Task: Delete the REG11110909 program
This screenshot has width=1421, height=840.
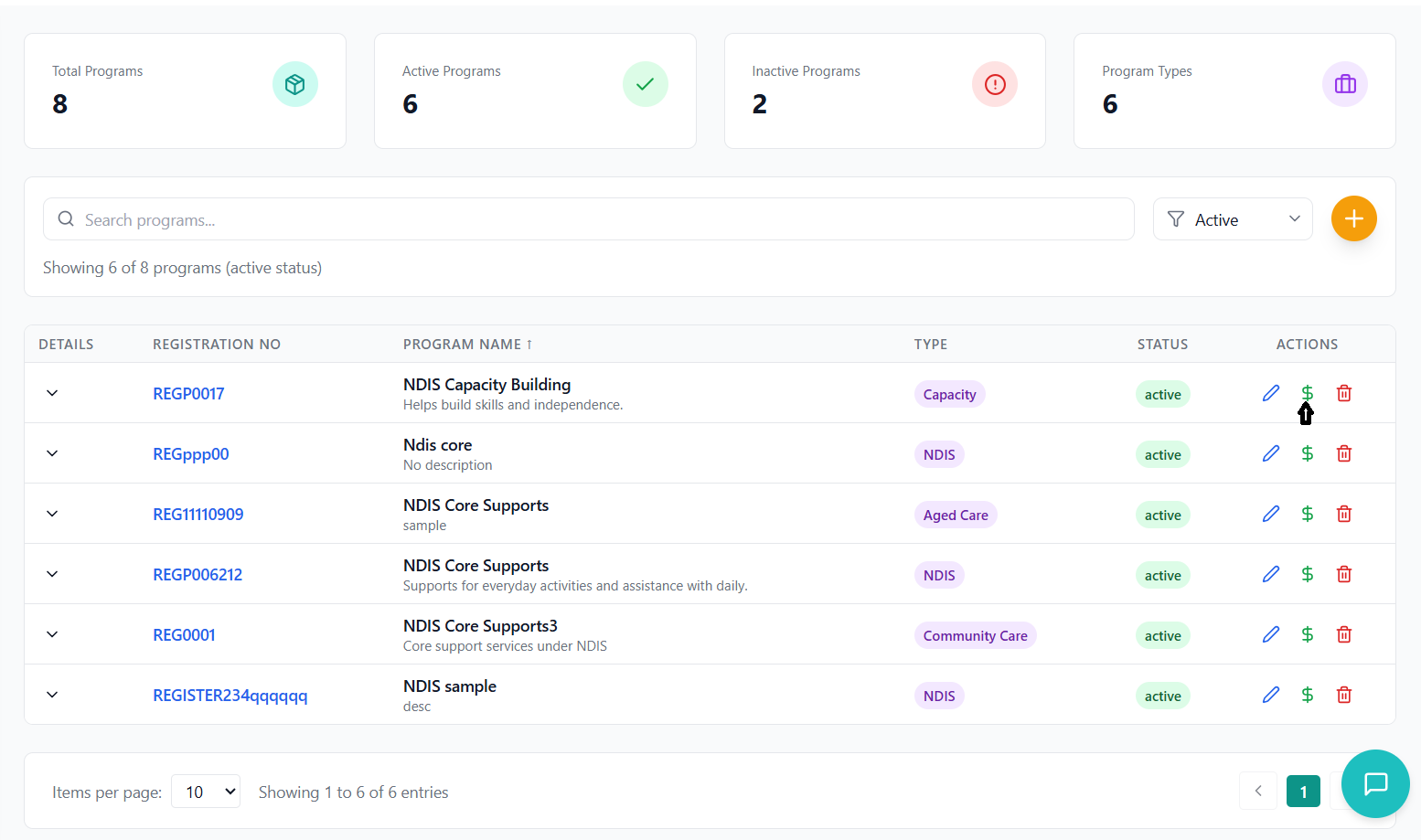Action: (x=1344, y=514)
